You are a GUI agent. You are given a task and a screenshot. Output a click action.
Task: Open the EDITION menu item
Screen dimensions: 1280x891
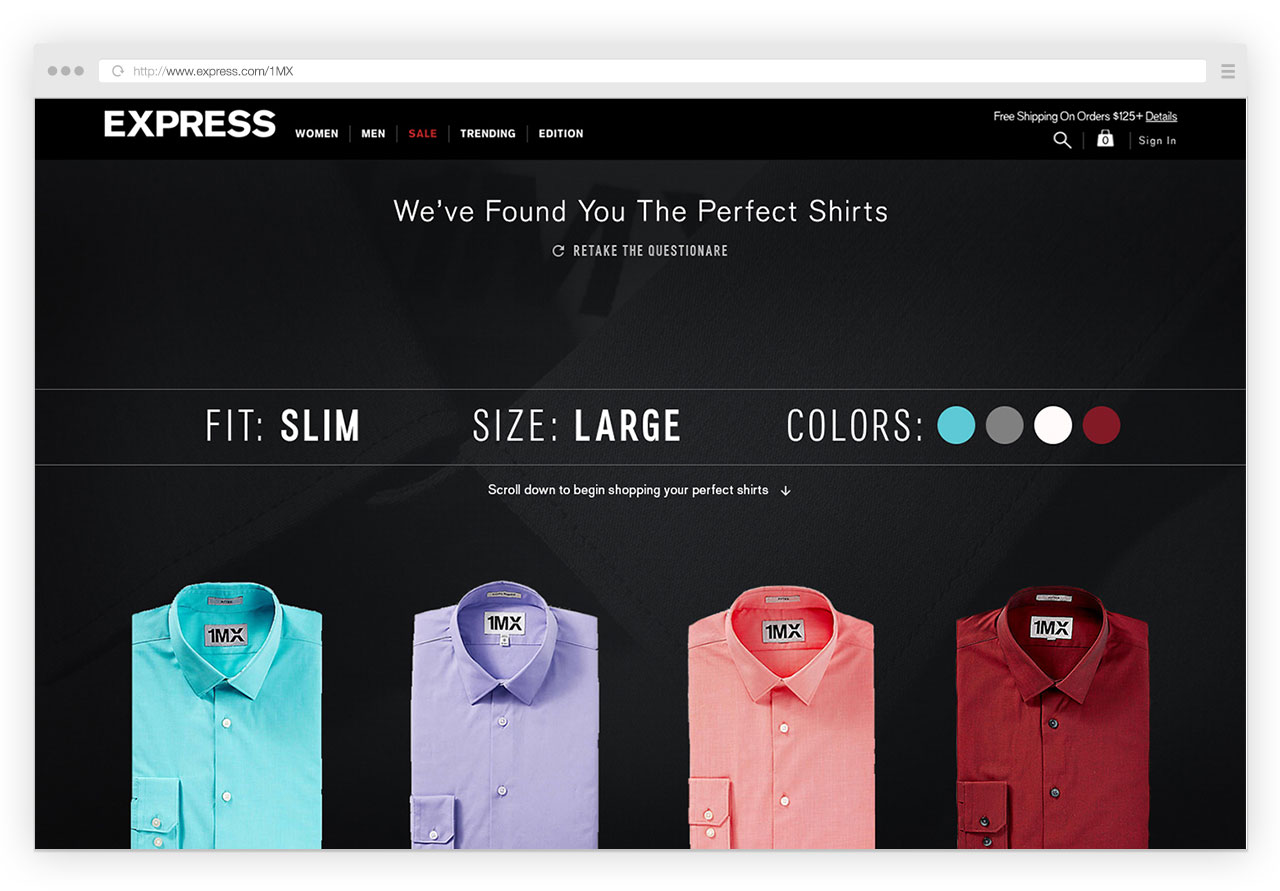561,134
